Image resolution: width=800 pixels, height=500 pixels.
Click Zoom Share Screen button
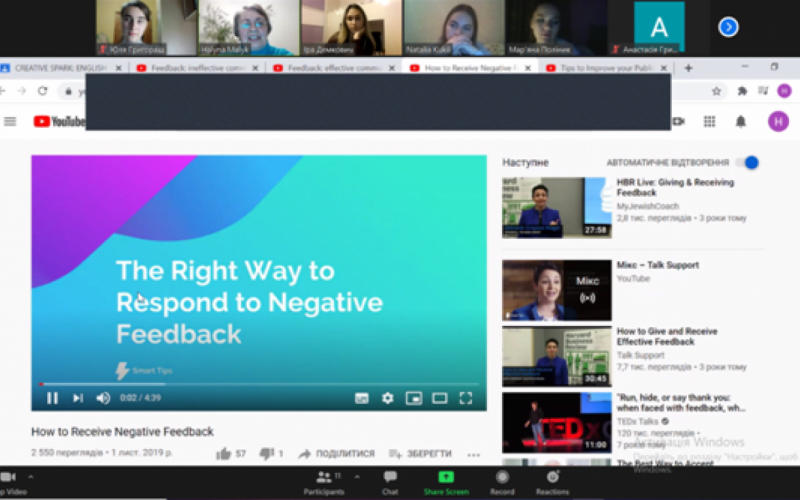coord(446,483)
